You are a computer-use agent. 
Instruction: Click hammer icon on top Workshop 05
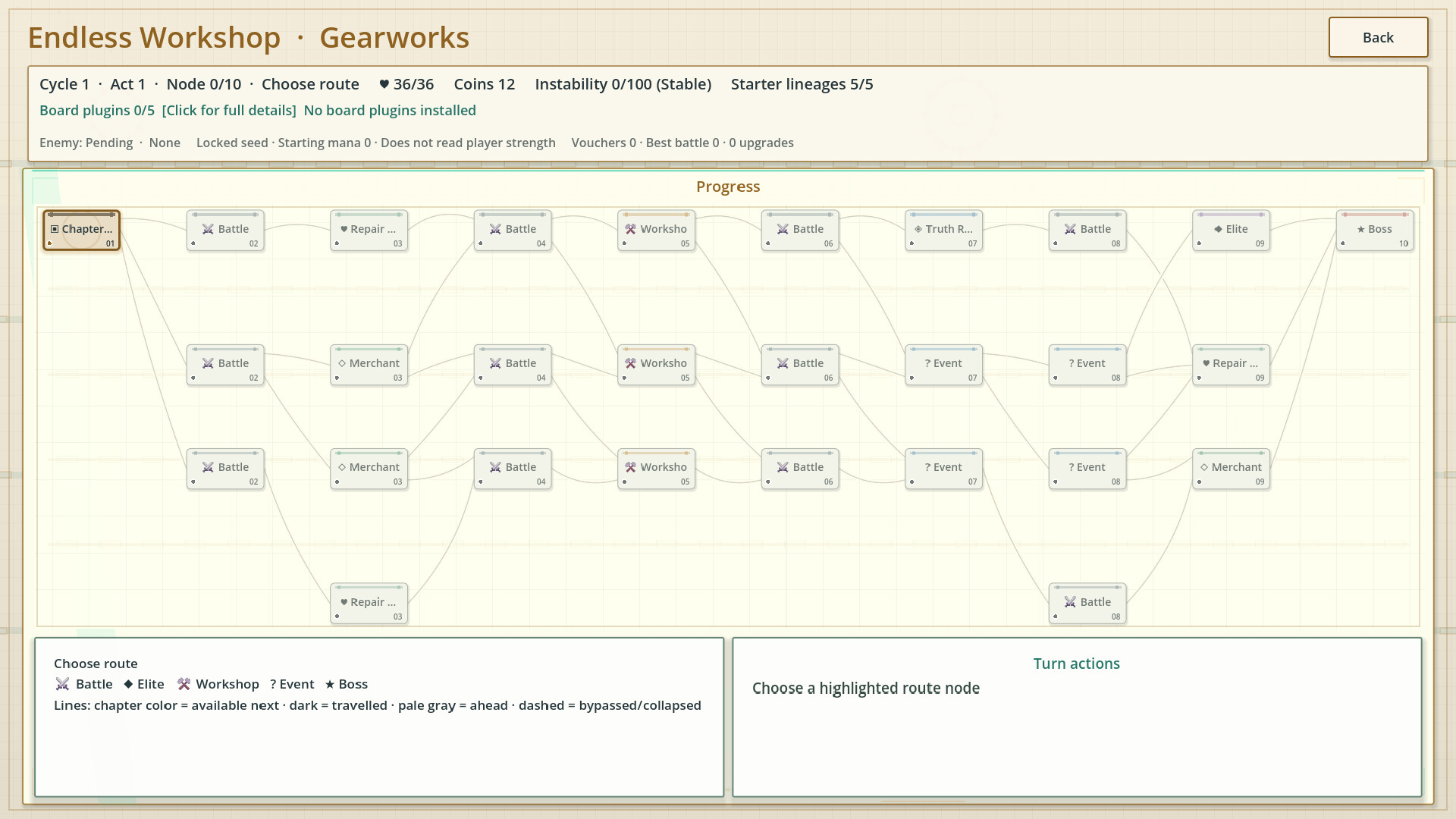point(630,229)
